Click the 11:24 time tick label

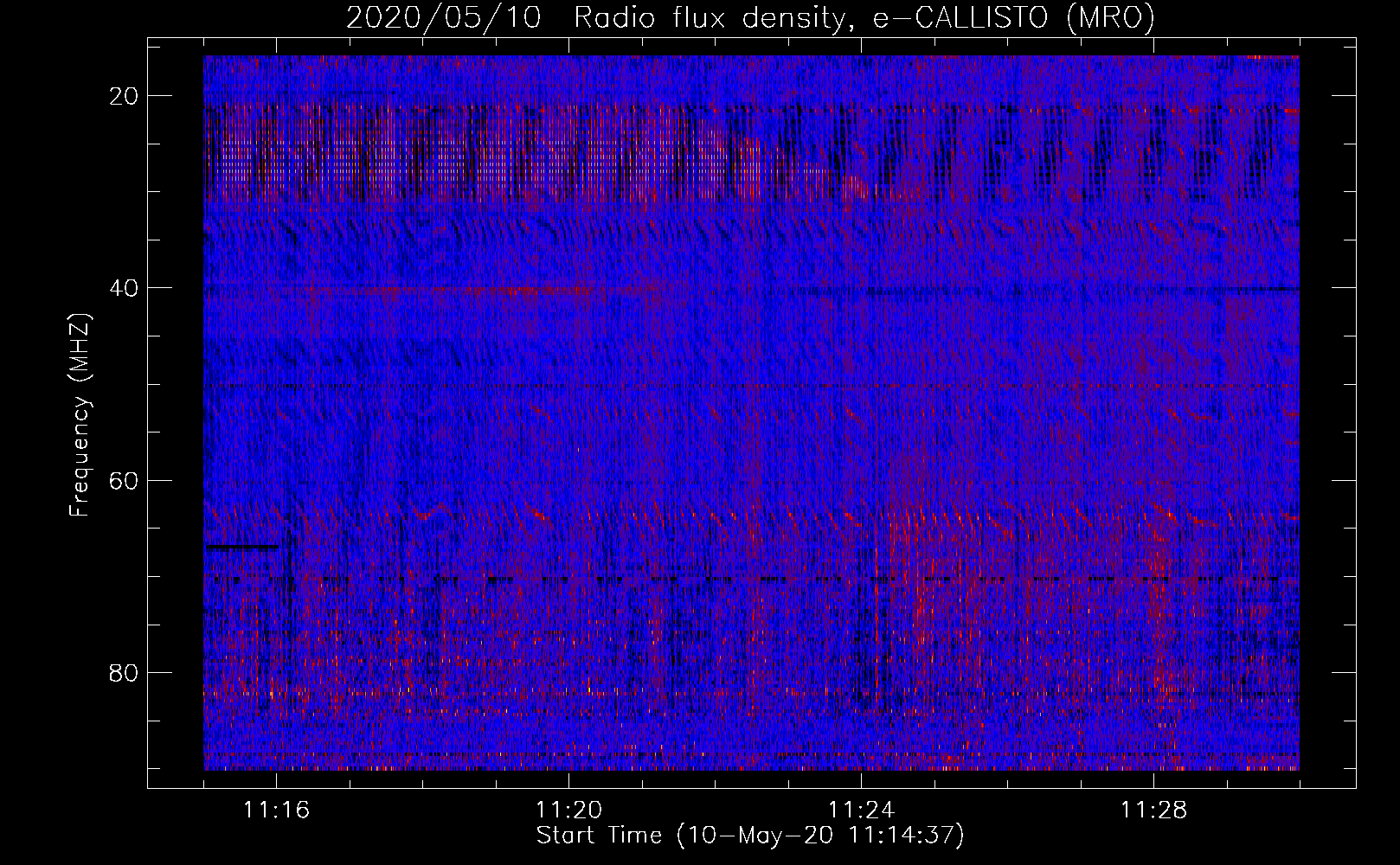(862, 811)
